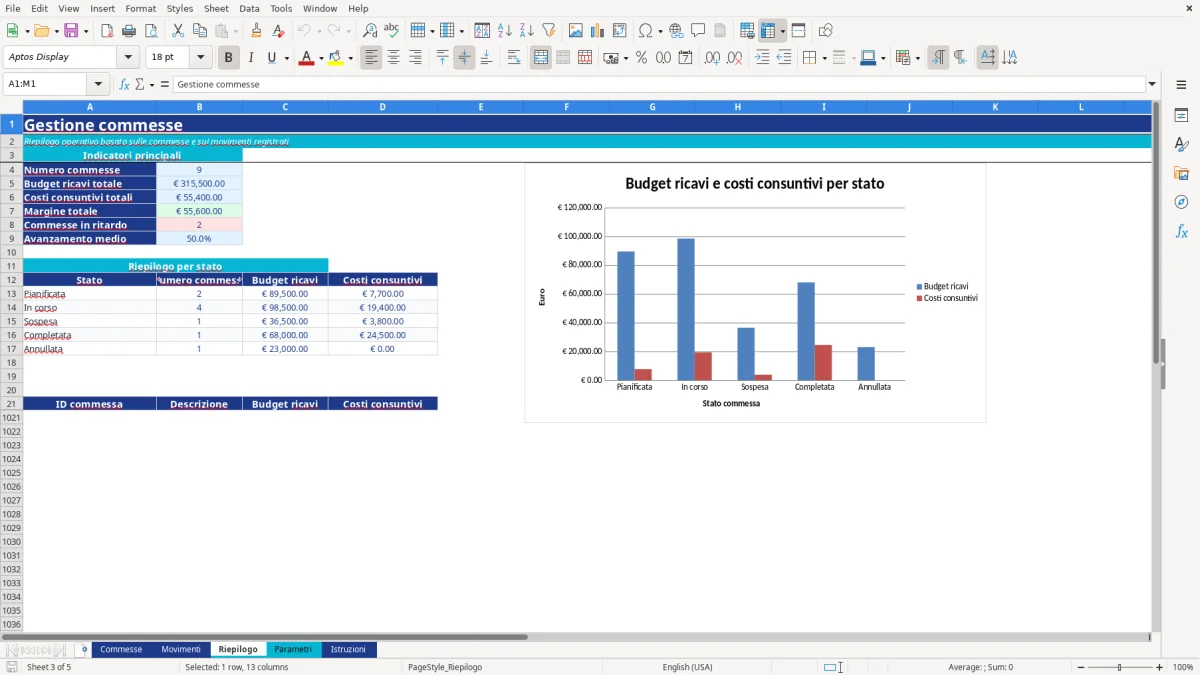Click Background Color yellow highlighter swatch
Image resolution: width=1200 pixels, height=675 pixels.
pyautogui.click(x=336, y=58)
